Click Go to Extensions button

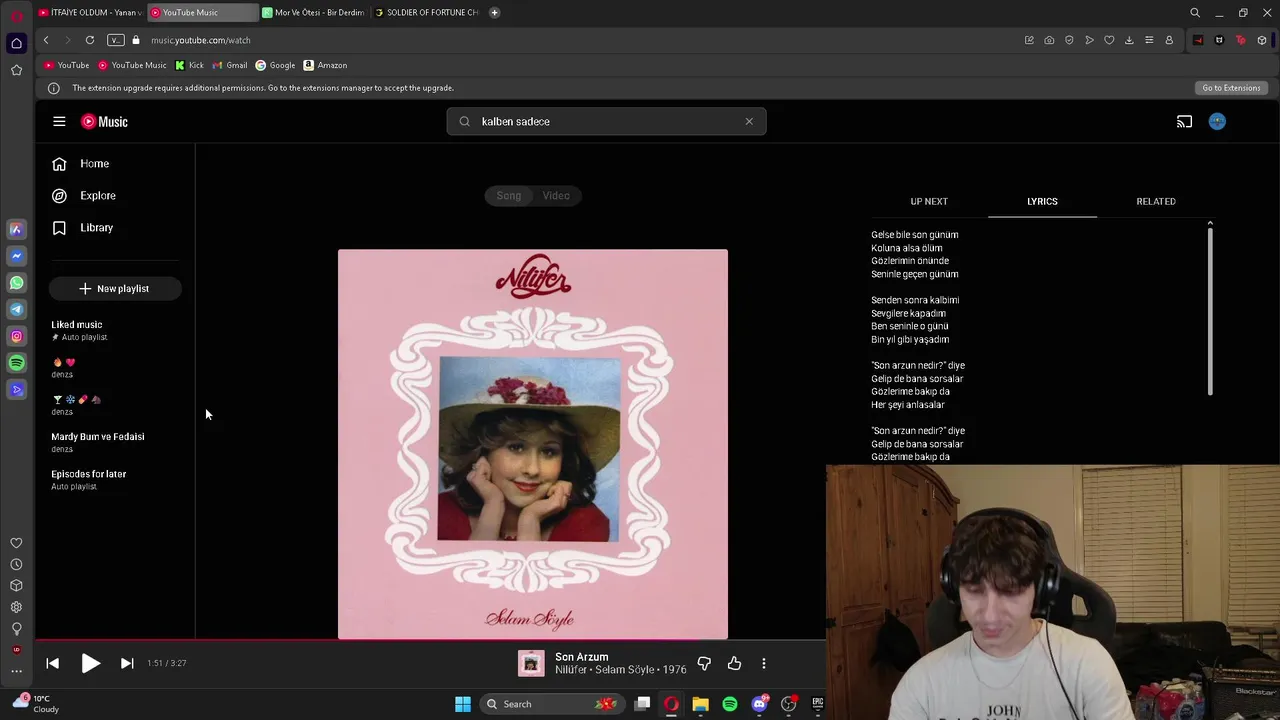[1231, 88]
